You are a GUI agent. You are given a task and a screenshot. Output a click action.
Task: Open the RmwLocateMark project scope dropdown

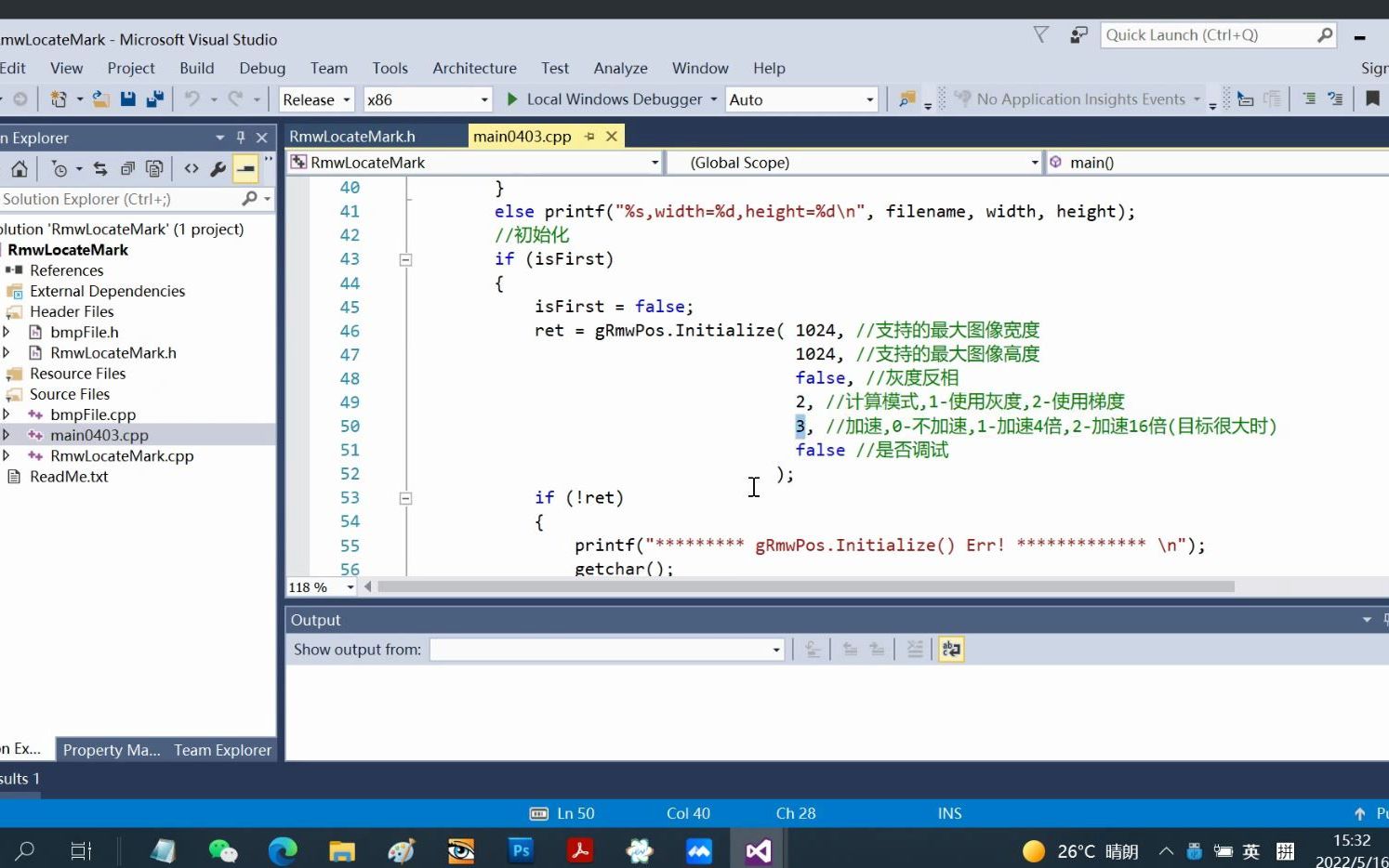pyautogui.click(x=654, y=163)
